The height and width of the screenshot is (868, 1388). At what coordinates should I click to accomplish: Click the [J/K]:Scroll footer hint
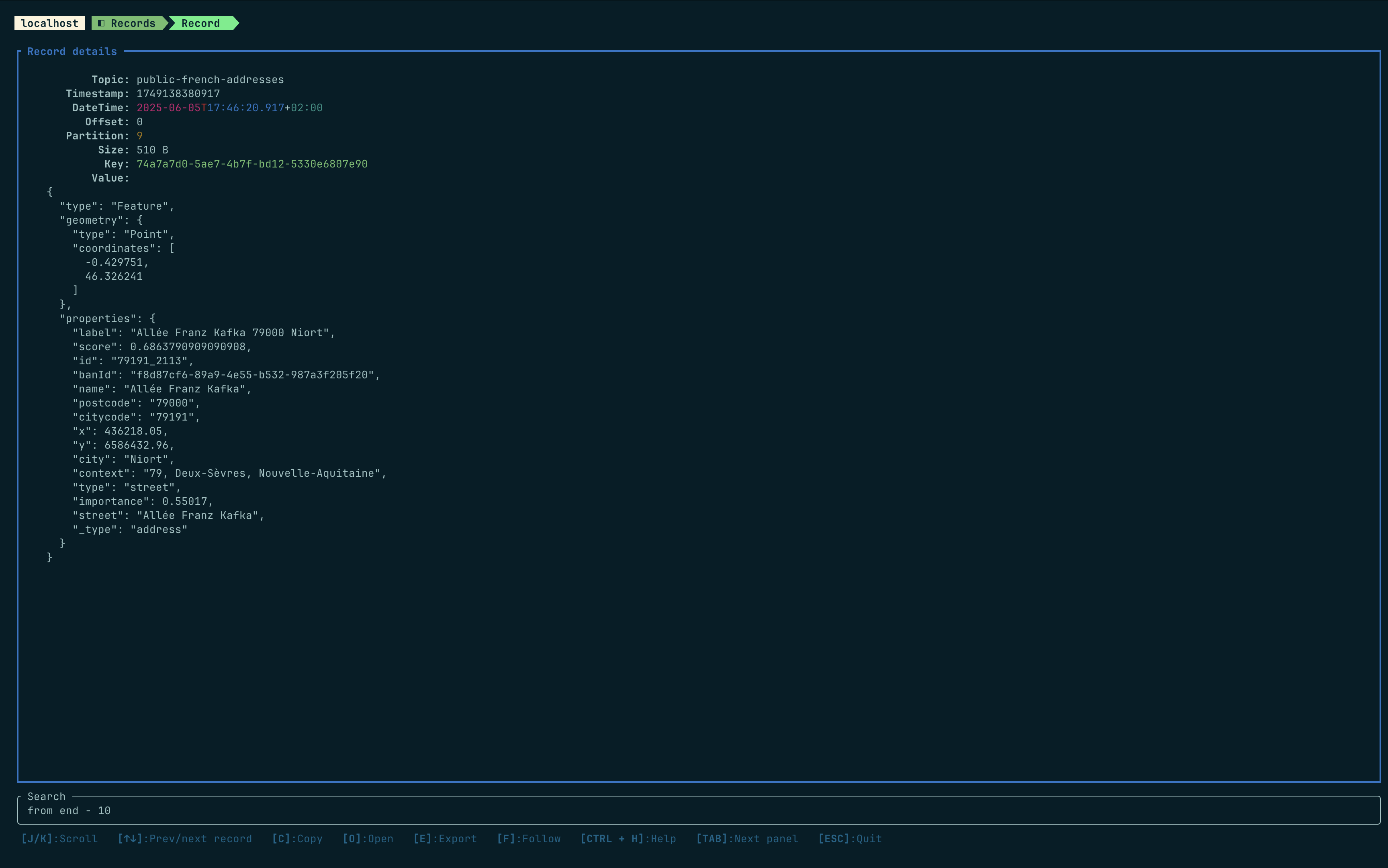click(x=59, y=839)
